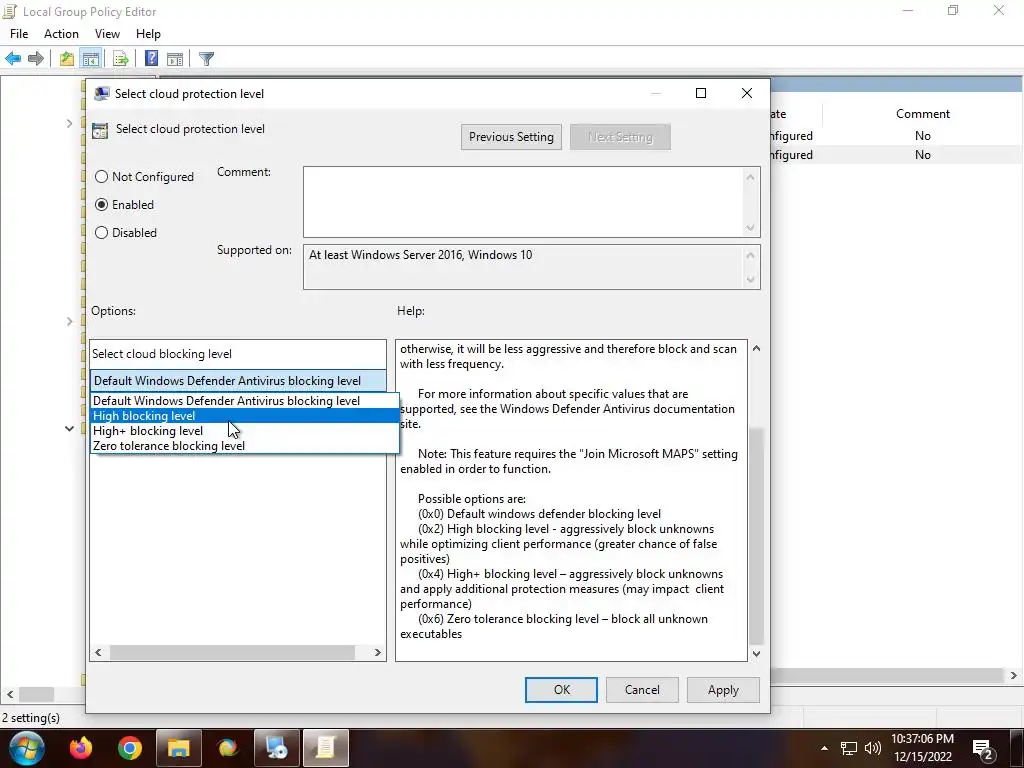Click the clock showing 10:37:06 PM

(922, 739)
